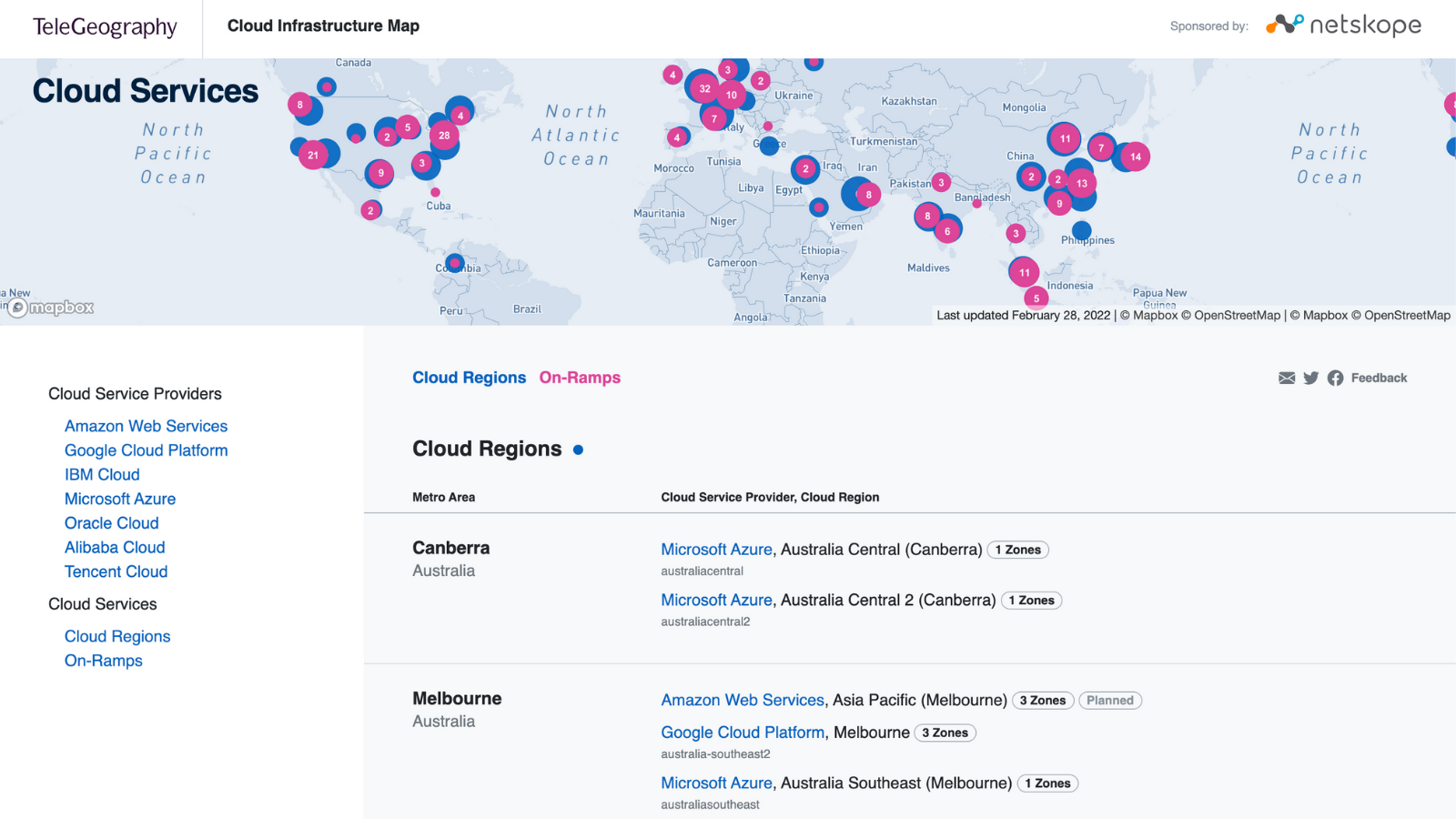The height and width of the screenshot is (819, 1456).
Task: Switch to the Cloud Regions tab
Action: click(x=469, y=378)
